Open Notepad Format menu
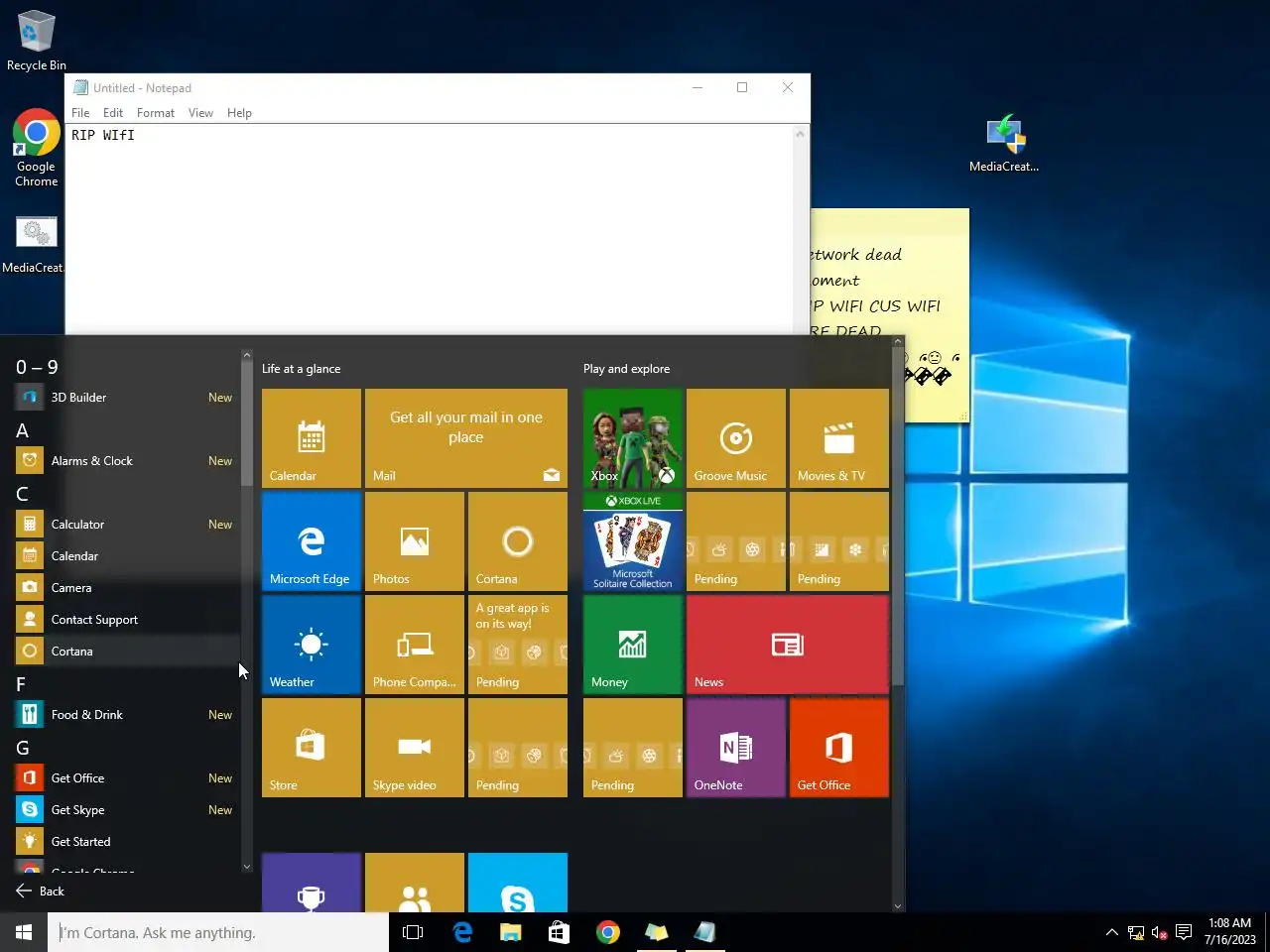The width and height of the screenshot is (1270, 952). (156, 113)
